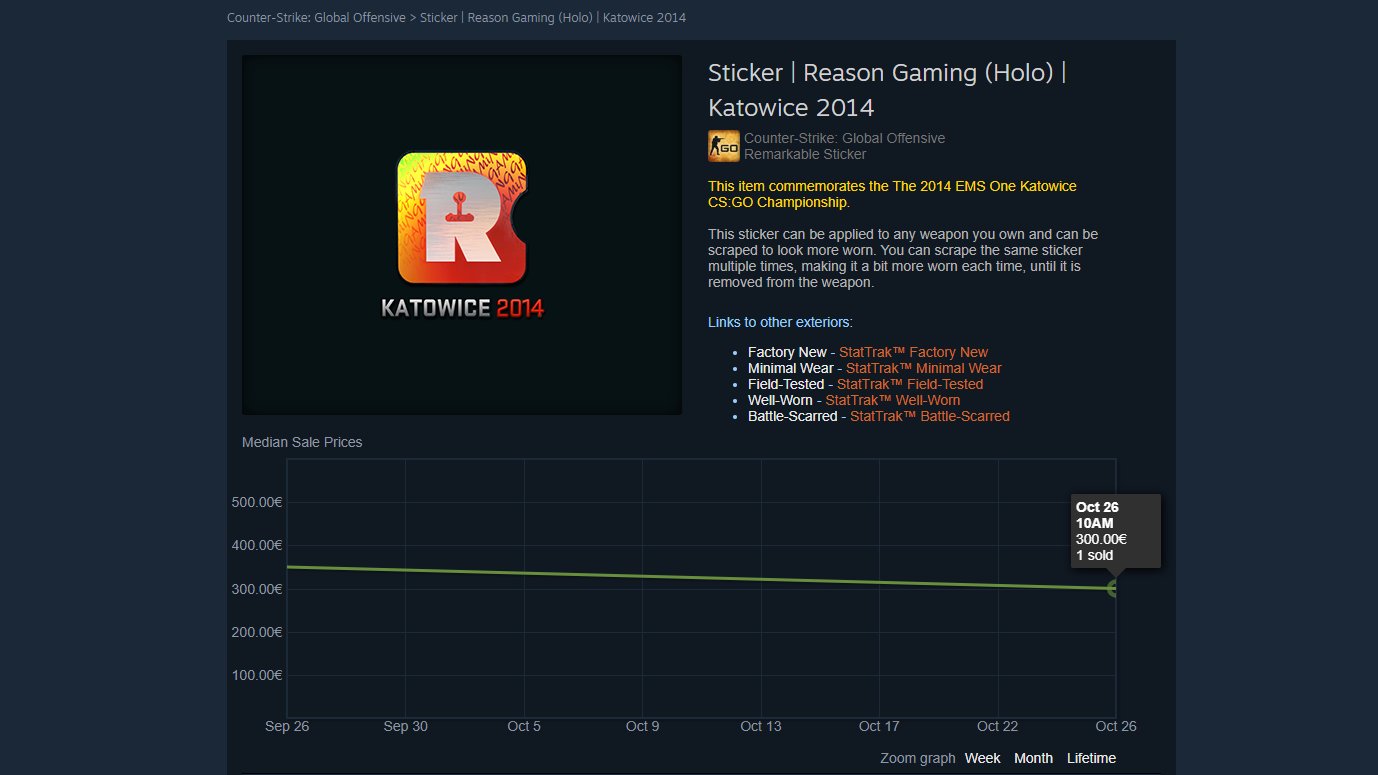
Task: Open StatTrak™ Field-Tested link
Action: coord(910,384)
